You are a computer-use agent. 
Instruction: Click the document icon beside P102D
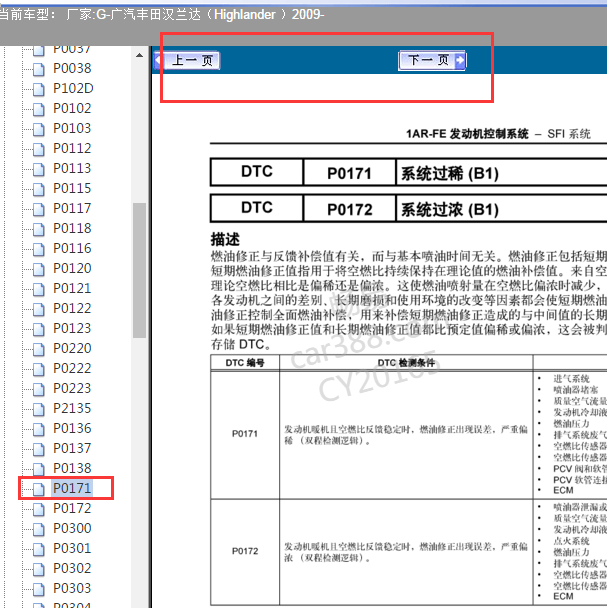point(39,90)
